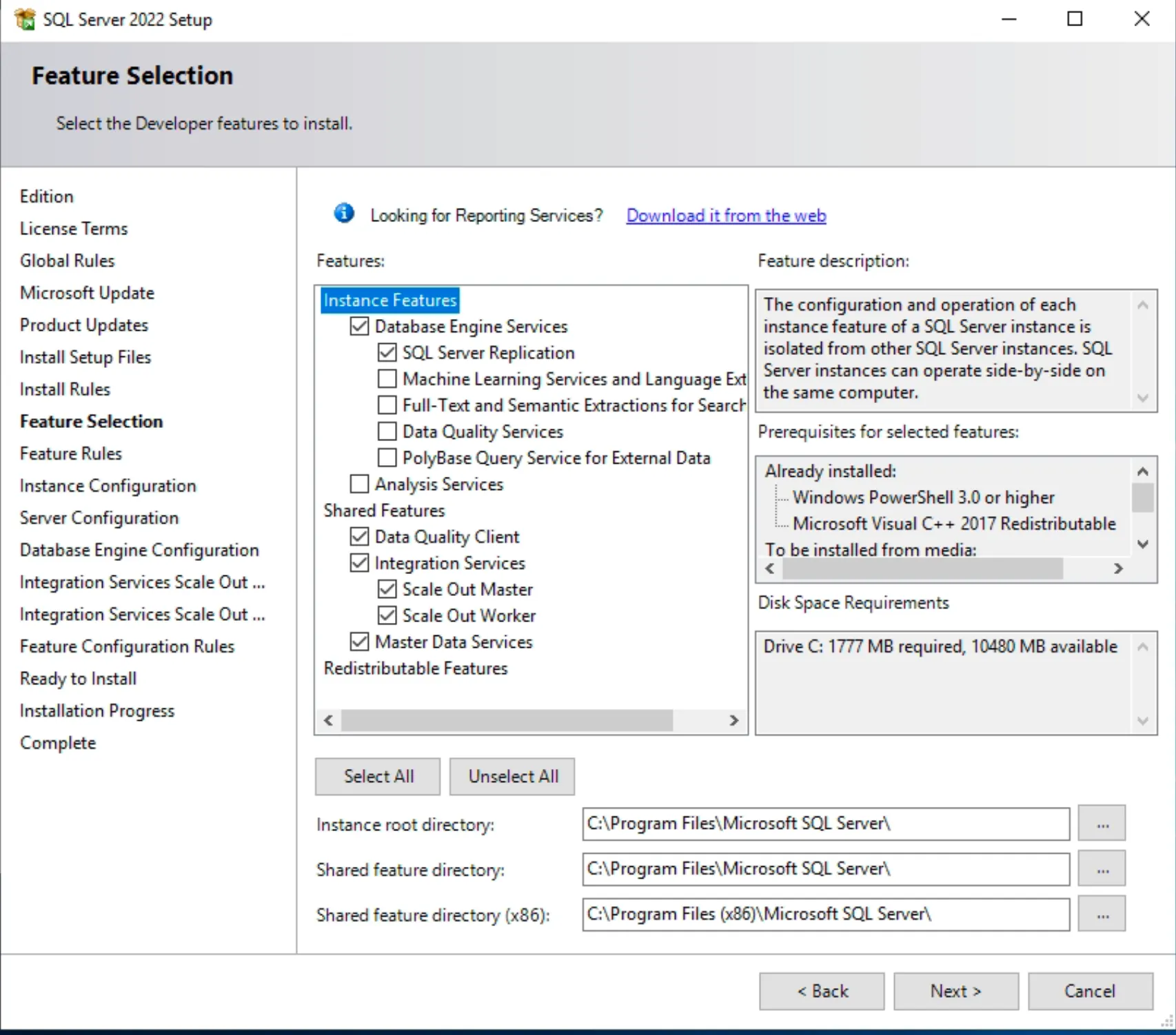Click Installation Progress step in sidebar
The image size is (1176, 1035).
point(97,711)
